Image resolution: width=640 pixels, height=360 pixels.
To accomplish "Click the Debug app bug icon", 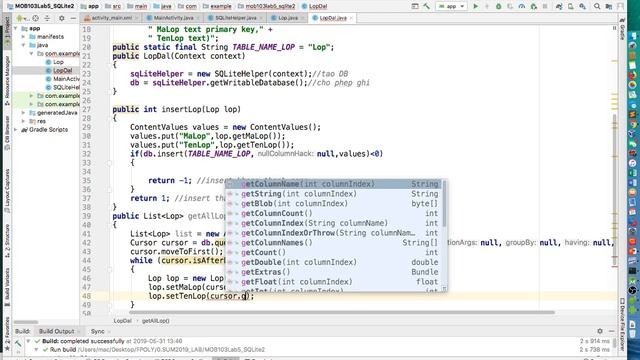I will click(x=498, y=6).
